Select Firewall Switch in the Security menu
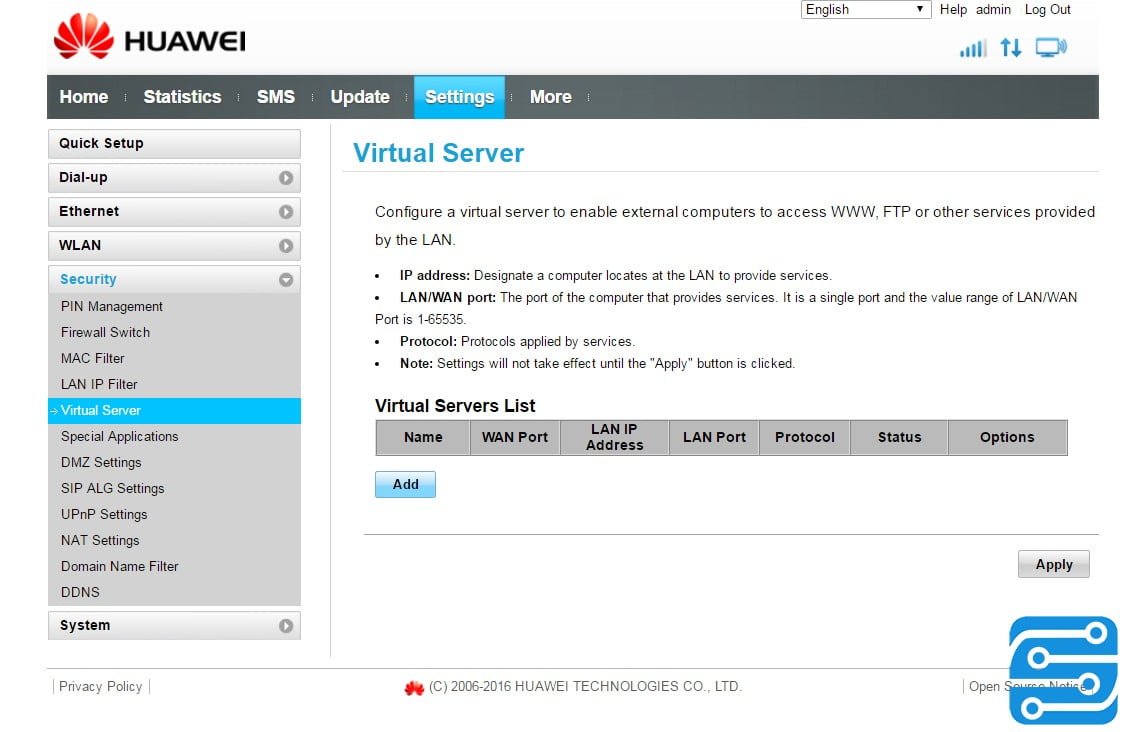 [105, 333]
